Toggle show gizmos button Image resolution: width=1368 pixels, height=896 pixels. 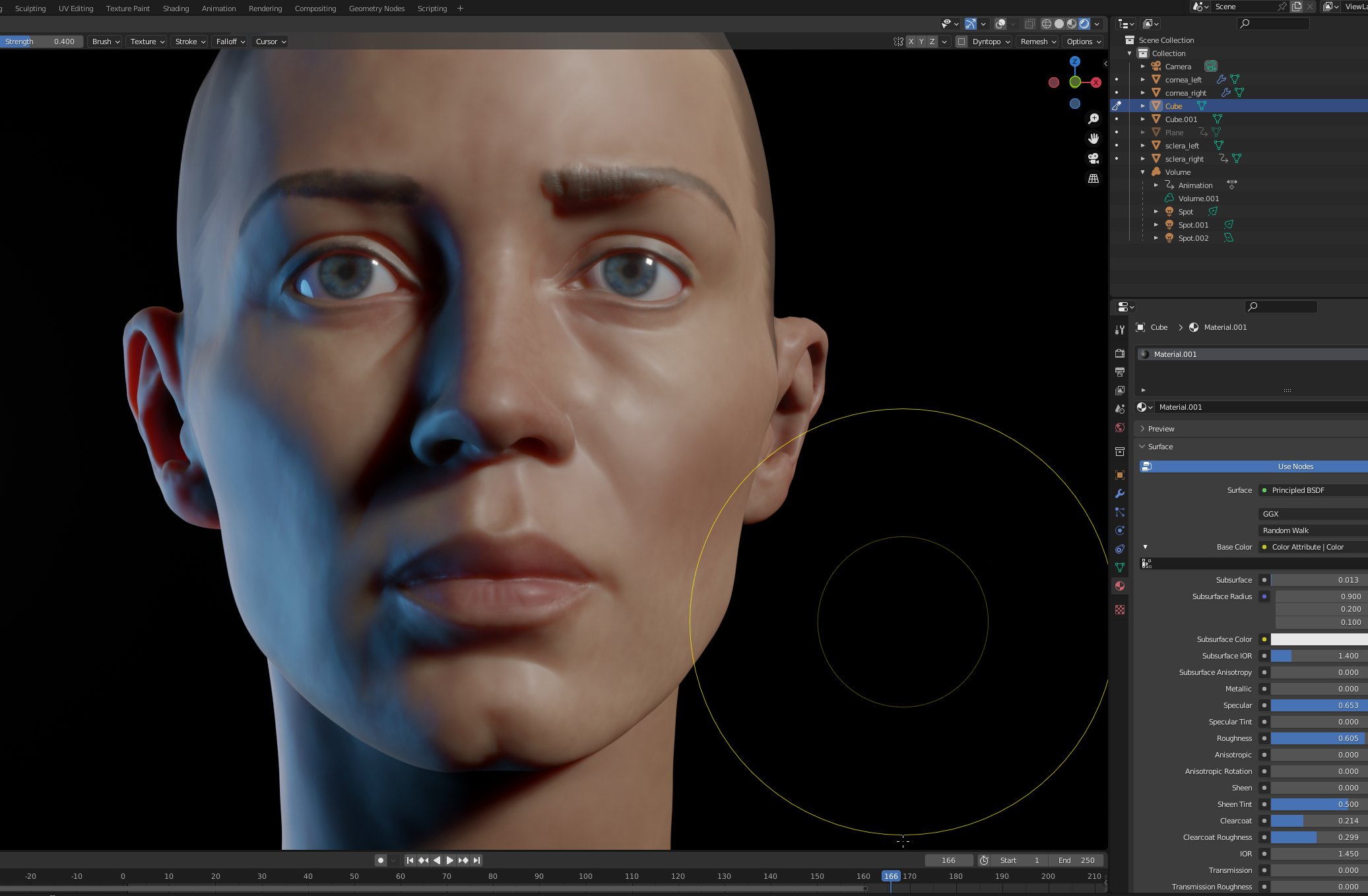tap(971, 24)
